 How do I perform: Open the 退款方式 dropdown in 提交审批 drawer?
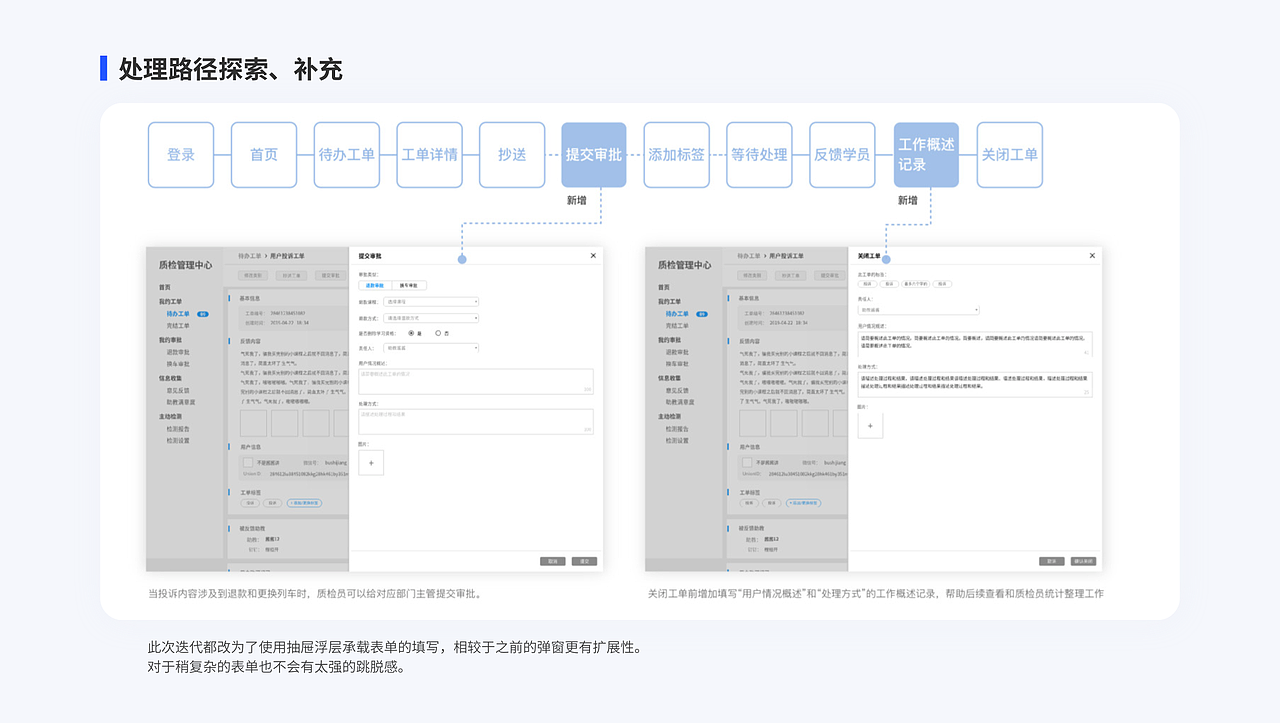pyautogui.click(x=432, y=316)
